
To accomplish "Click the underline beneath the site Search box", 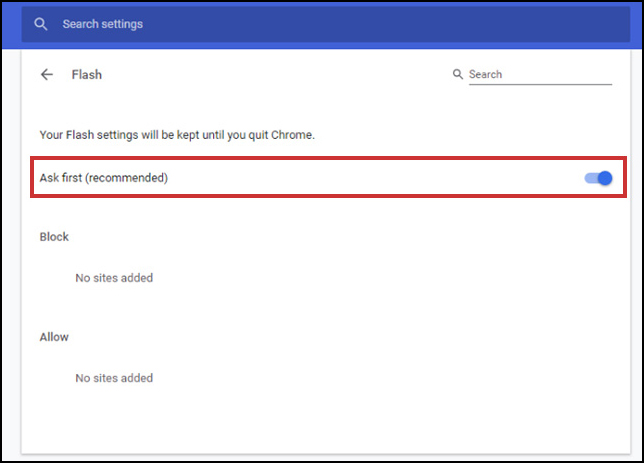I will [x=540, y=84].
